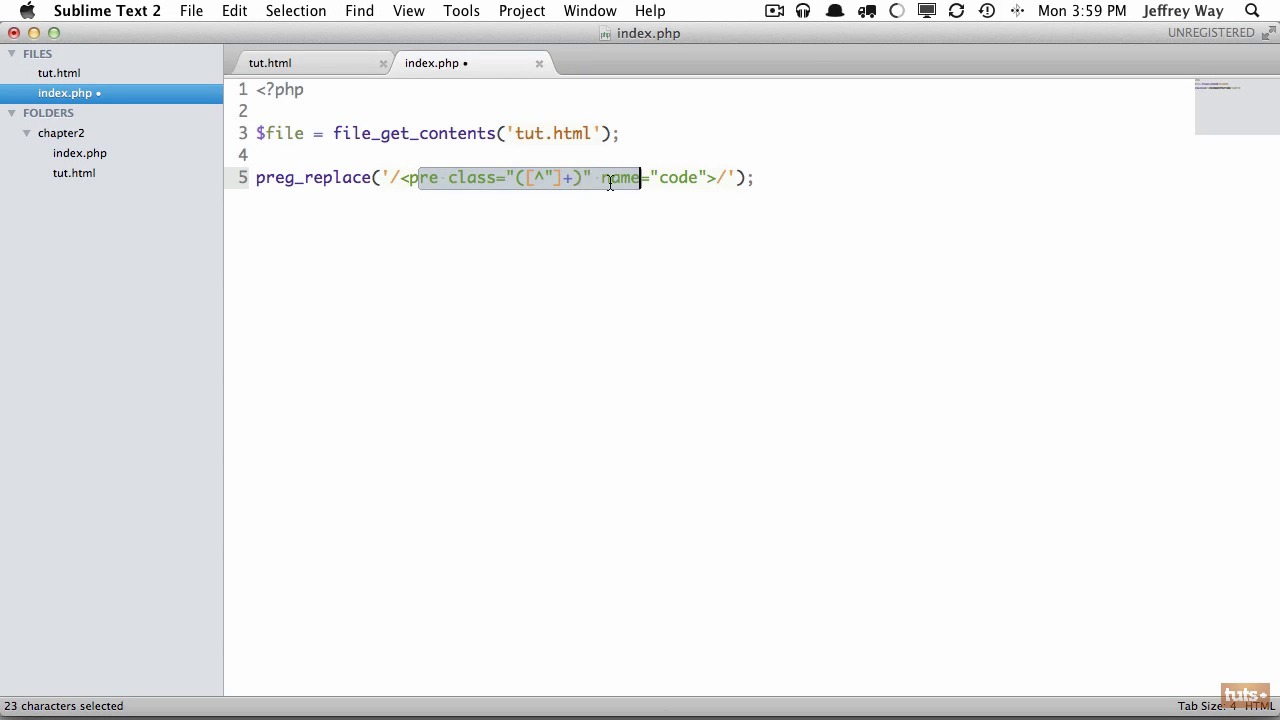Open the Project menu
This screenshot has width=1280, height=720.
(x=522, y=11)
